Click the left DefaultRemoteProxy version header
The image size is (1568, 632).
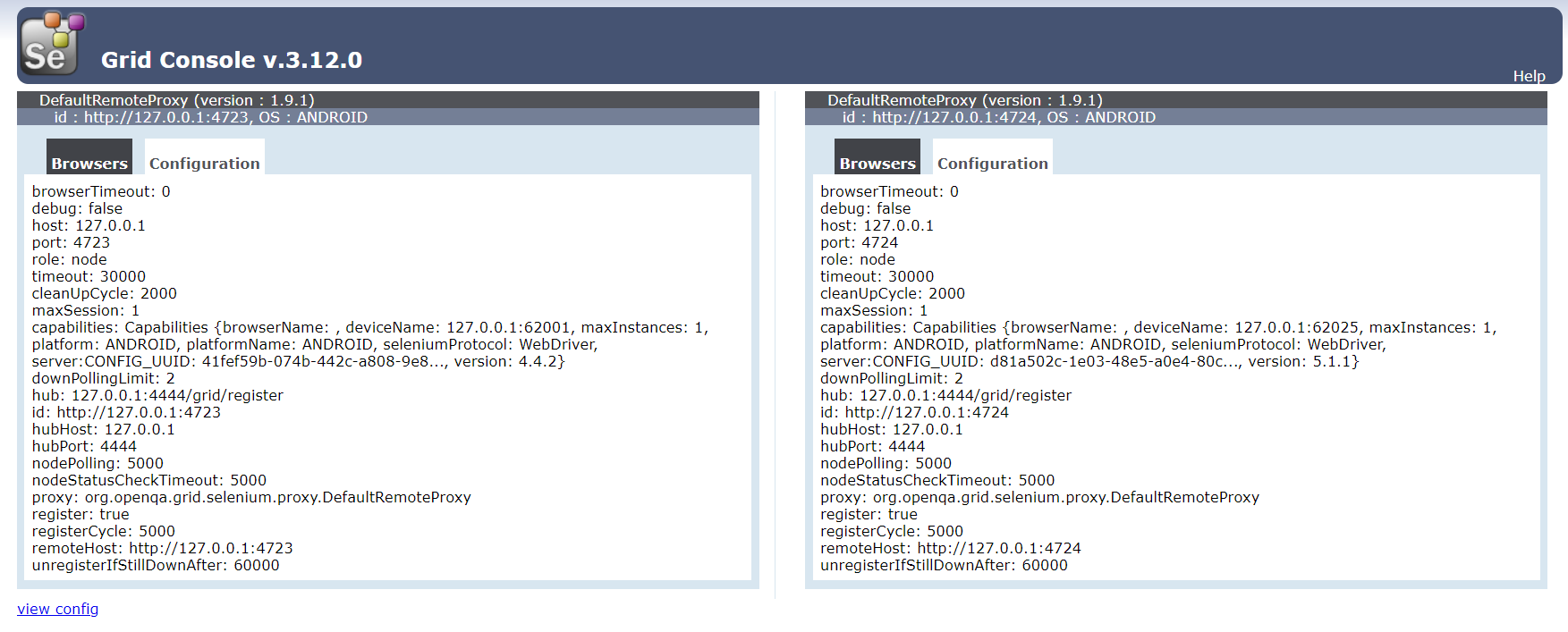pyautogui.click(x=176, y=100)
